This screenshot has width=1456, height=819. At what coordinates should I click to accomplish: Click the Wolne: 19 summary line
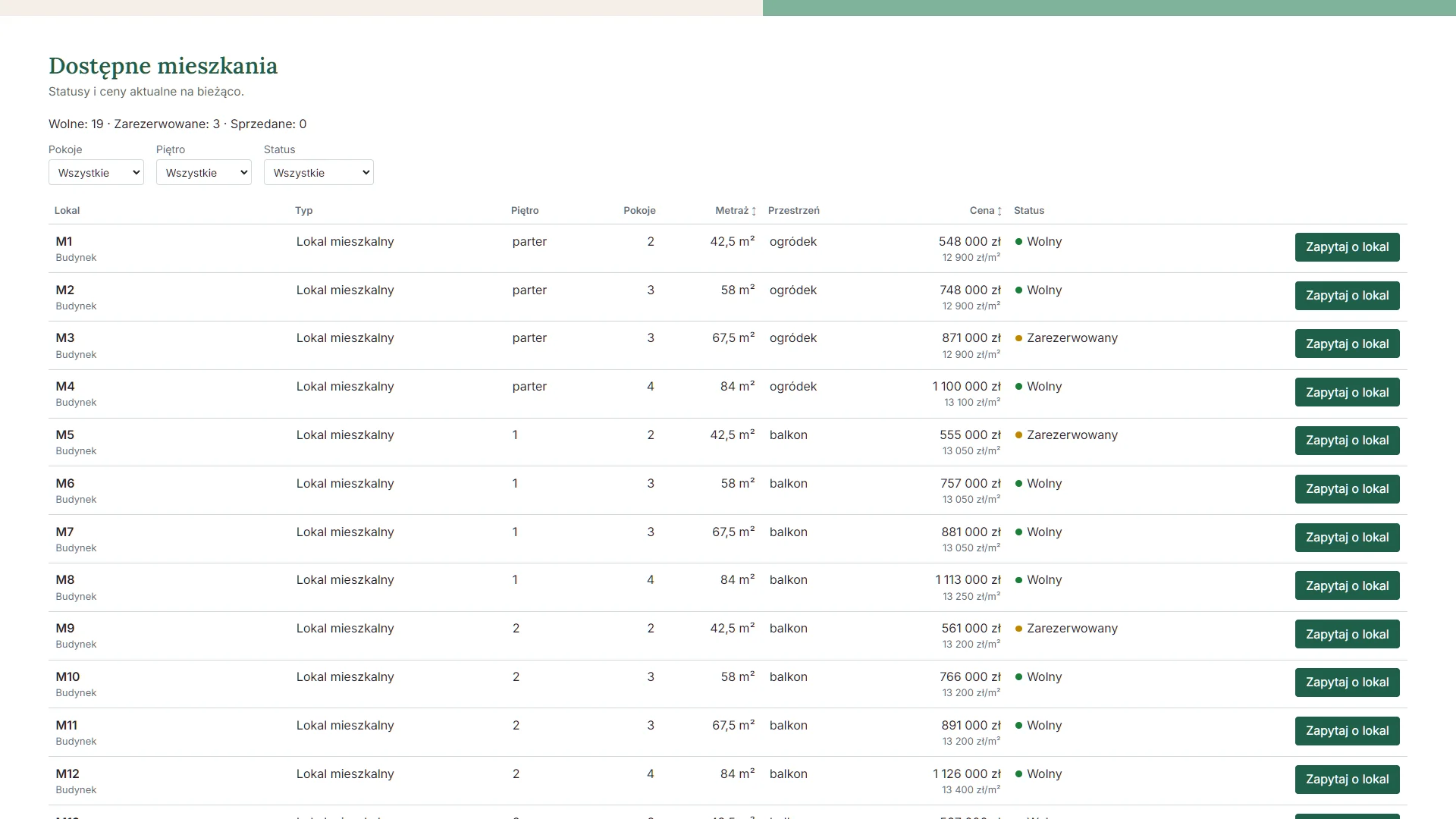177,124
